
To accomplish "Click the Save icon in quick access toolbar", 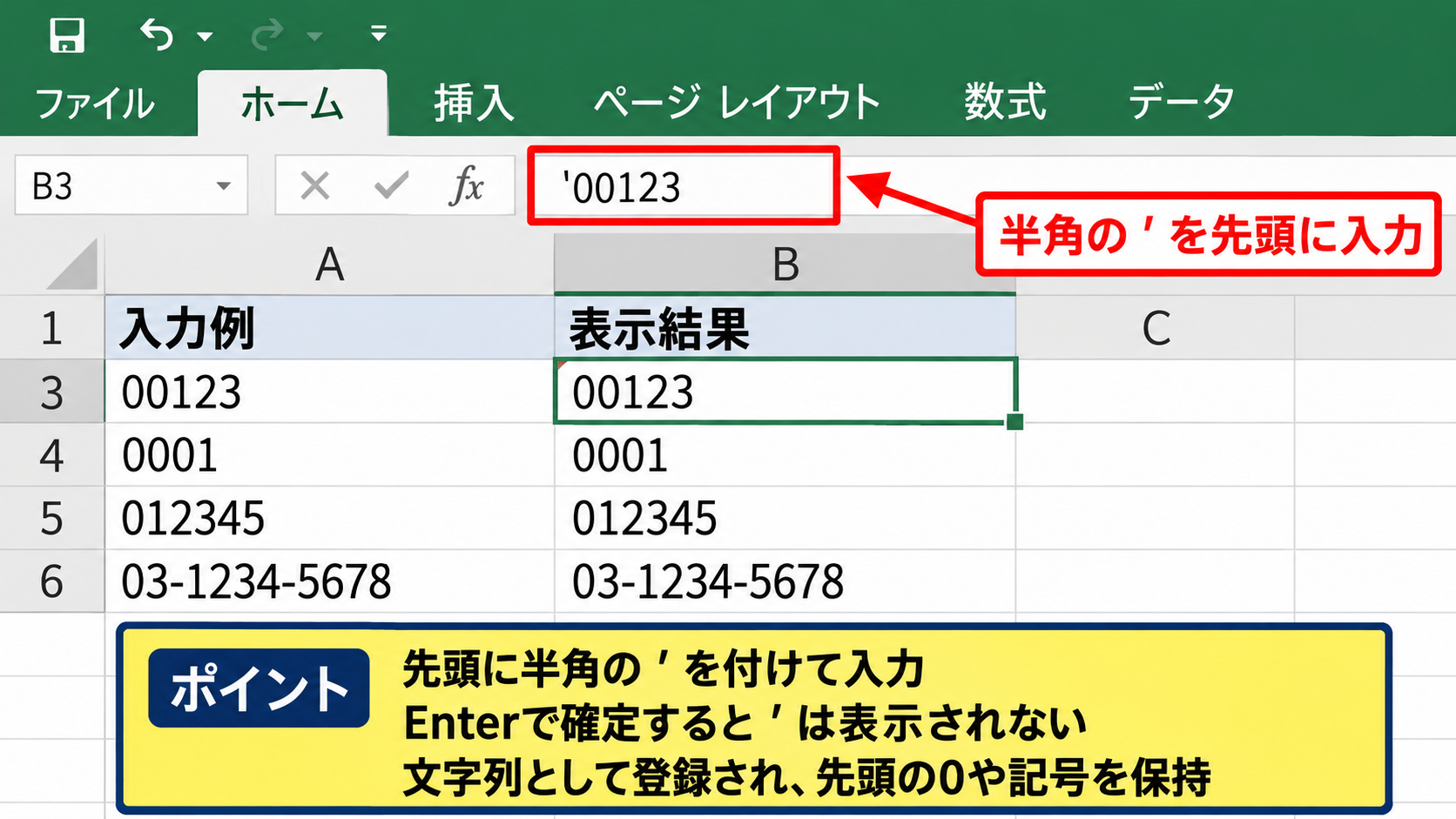I will click(67, 36).
